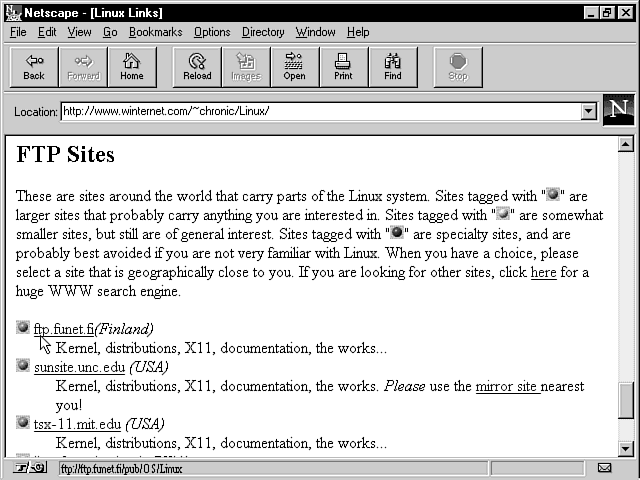
Task: Click the Back toolbar button
Action: coord(34,67)
